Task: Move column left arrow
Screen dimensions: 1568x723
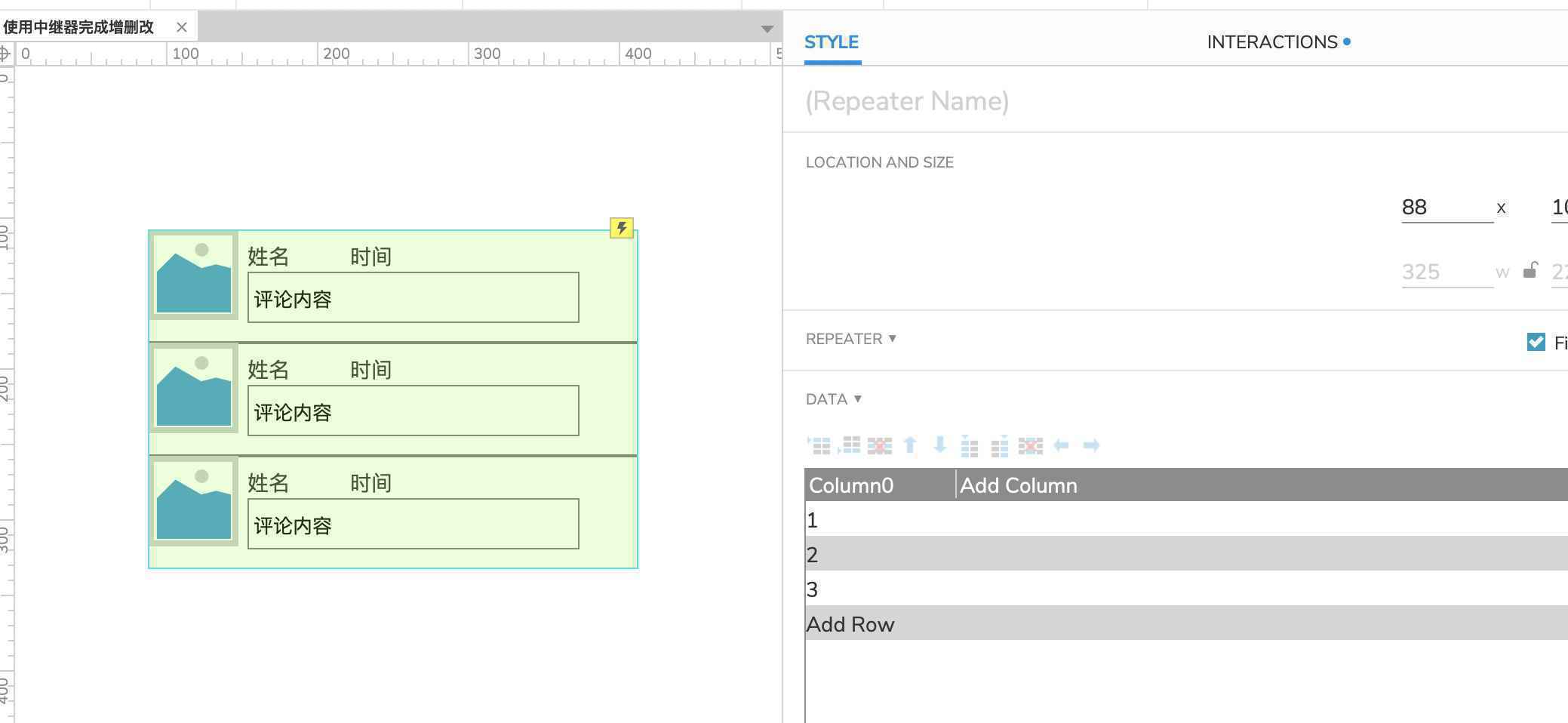Action: point(1061,445)
